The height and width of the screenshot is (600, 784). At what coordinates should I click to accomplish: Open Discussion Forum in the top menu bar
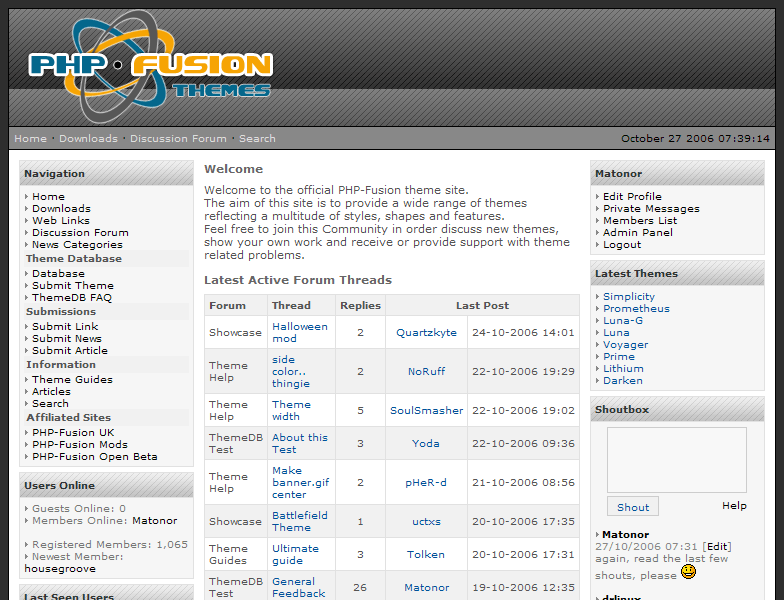(x=178, y=138)
